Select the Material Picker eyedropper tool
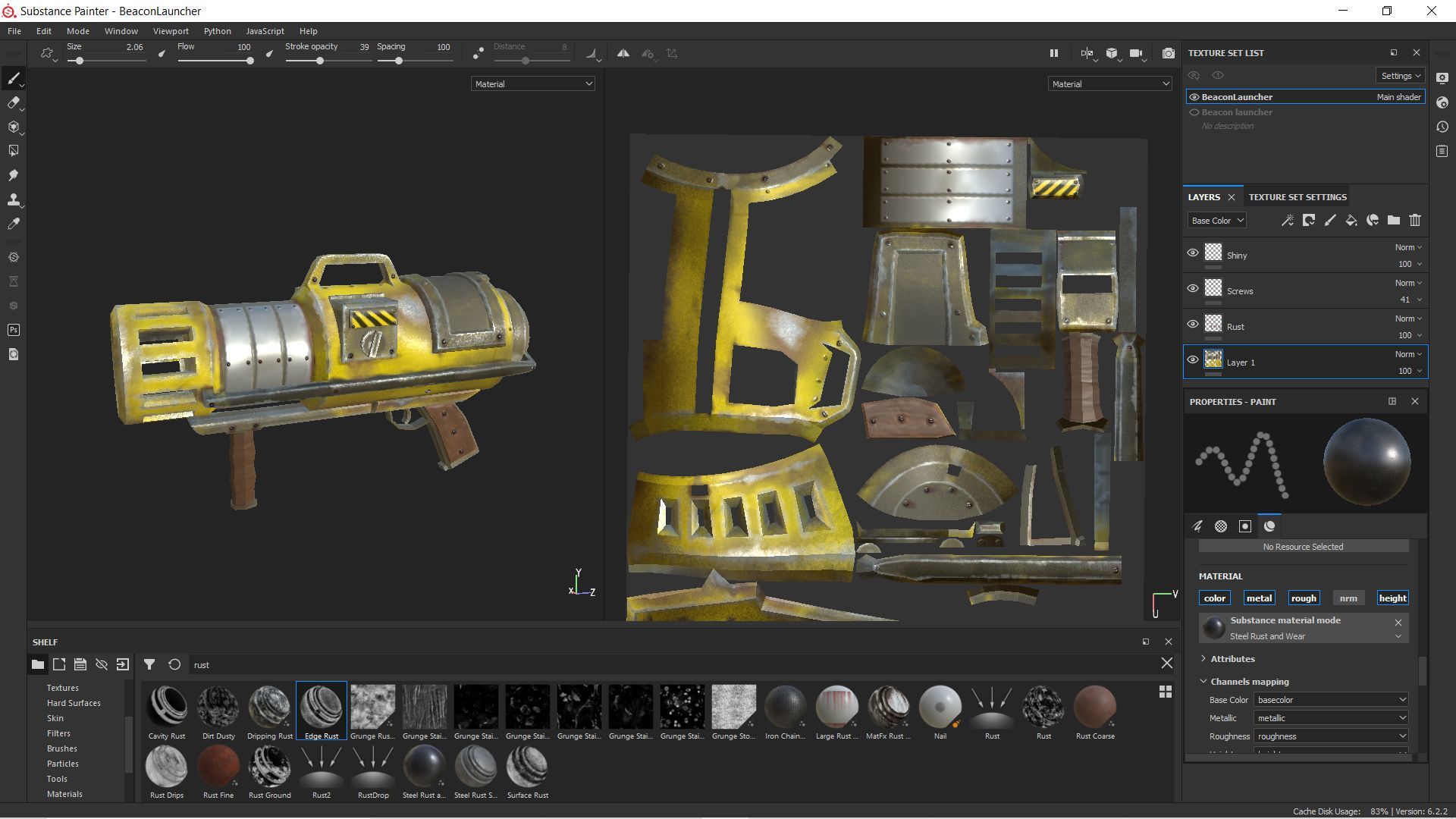1456x819 pixels. (x=13, y=224)
